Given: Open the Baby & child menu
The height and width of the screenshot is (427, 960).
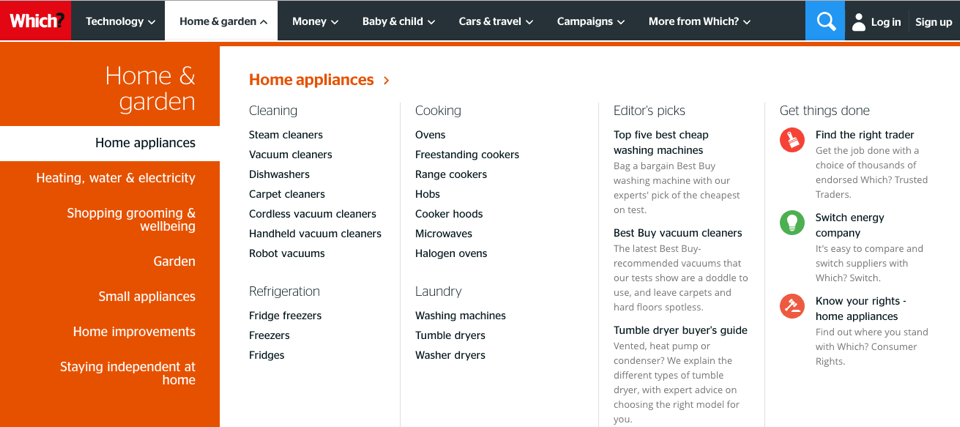Looking at the screenshot, I should (x=398, y=22).
